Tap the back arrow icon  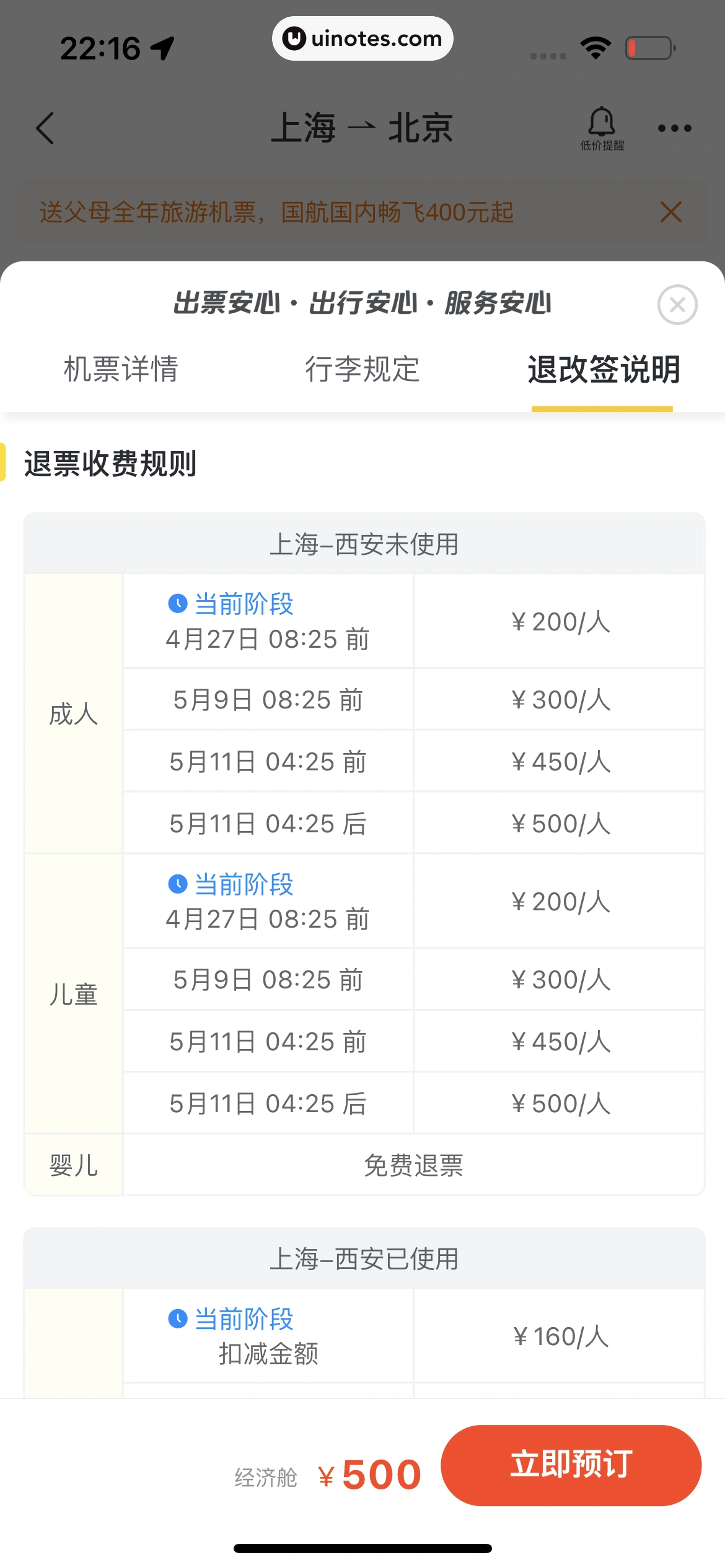click(x=45, y=128)
